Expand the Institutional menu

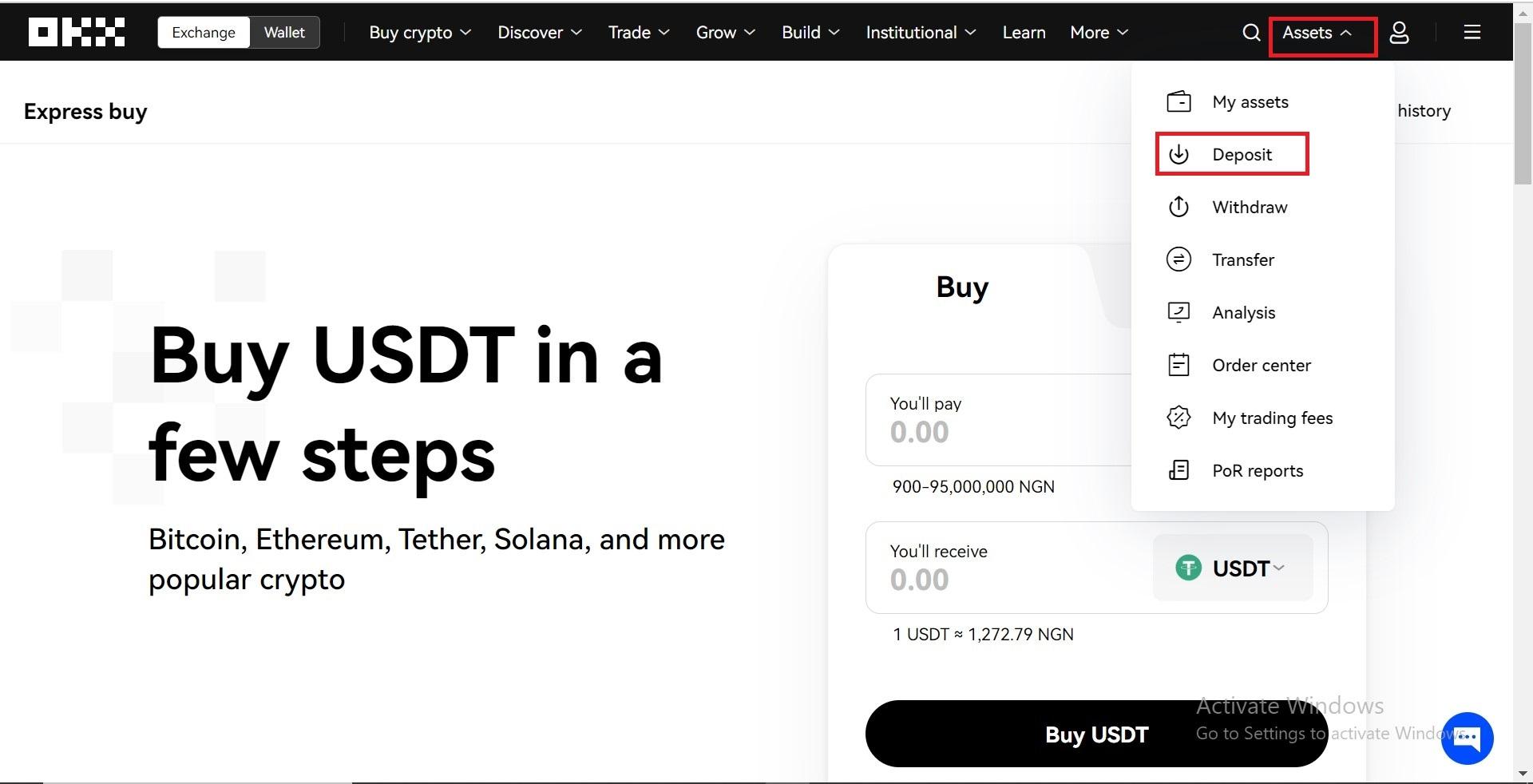click(x=921, y=32)
